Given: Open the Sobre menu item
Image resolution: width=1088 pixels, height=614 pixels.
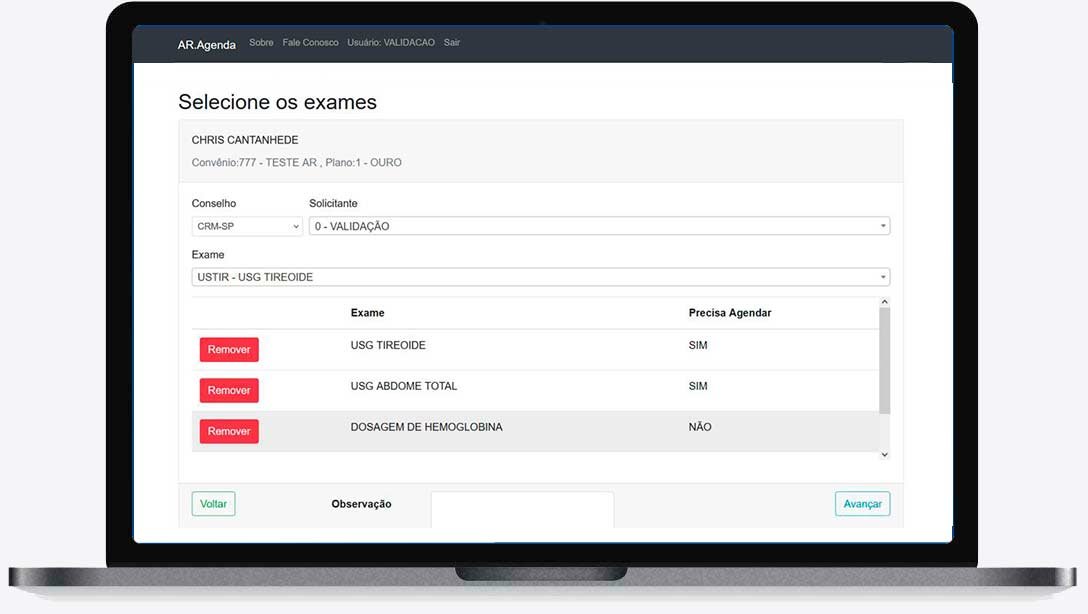Looking at the screenshot, I should point(261,43).
